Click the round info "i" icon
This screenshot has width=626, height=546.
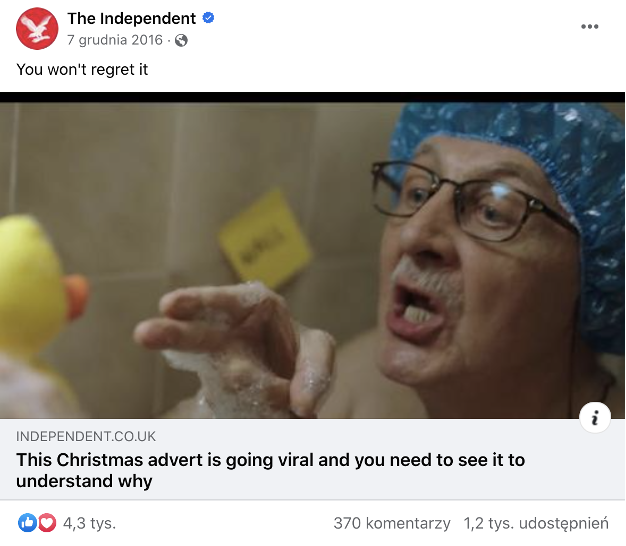pyautogui.click(x=595, y=417)
